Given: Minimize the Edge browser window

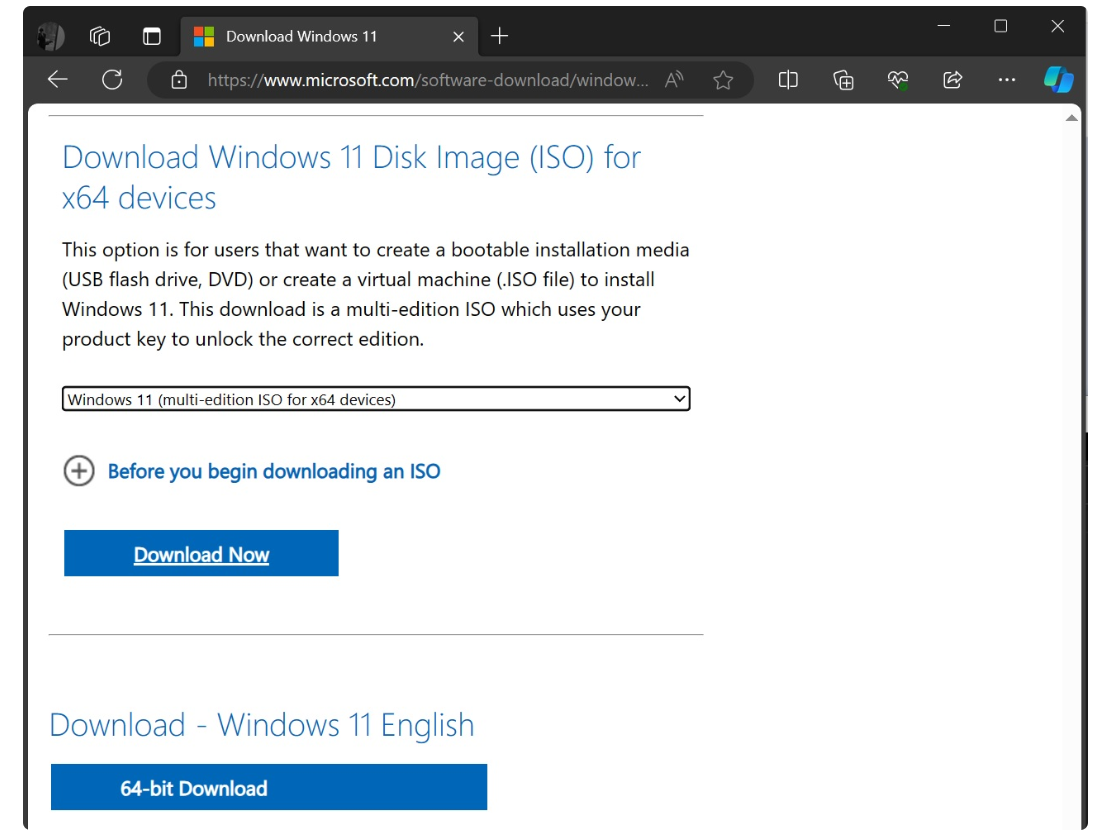Looking at the screenshot, I should (x=944, y=26).
